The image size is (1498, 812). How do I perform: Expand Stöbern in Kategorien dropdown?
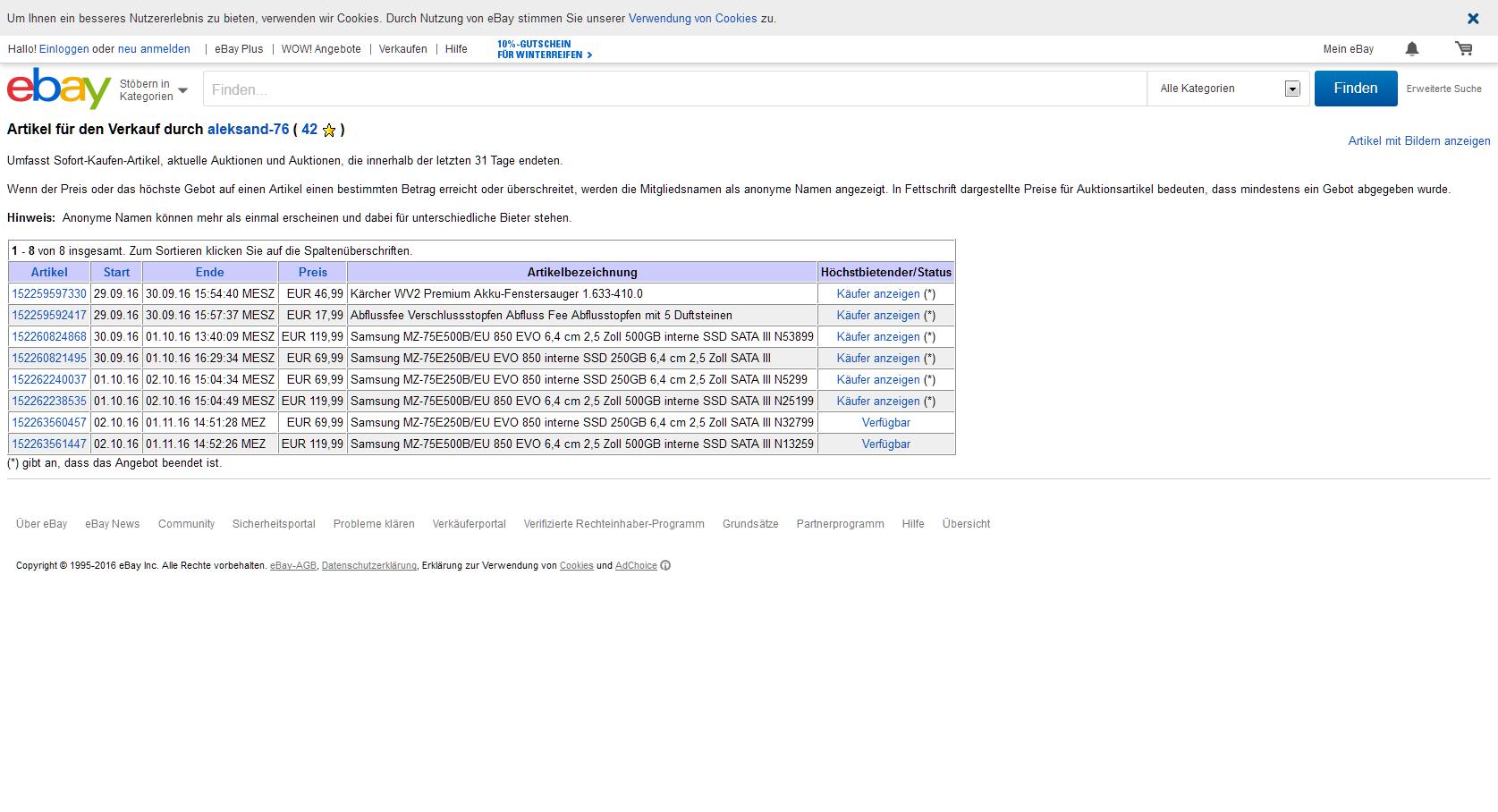tap(154, 90)
